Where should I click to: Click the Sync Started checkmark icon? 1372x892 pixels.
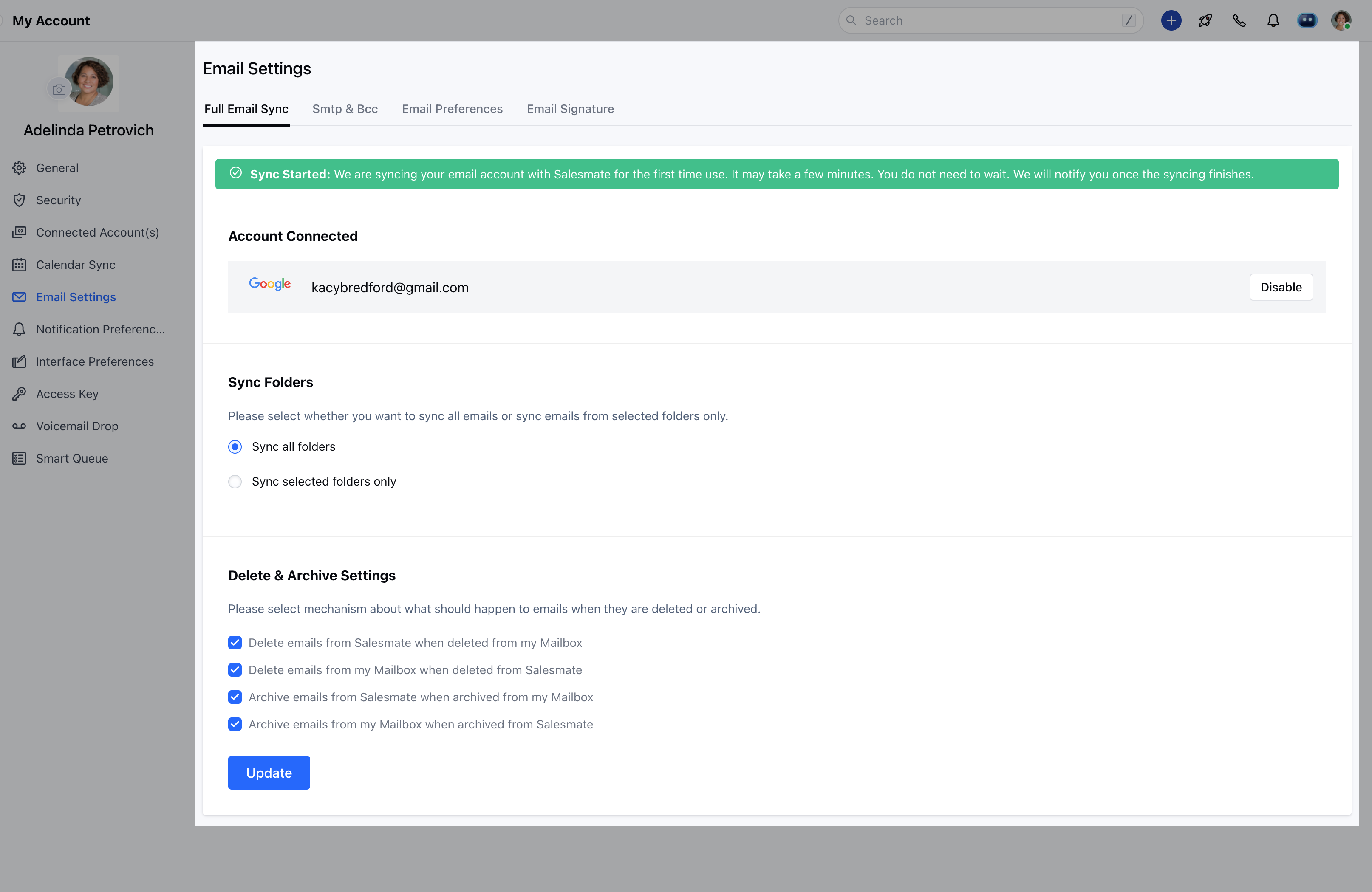(x=236, y=173)
